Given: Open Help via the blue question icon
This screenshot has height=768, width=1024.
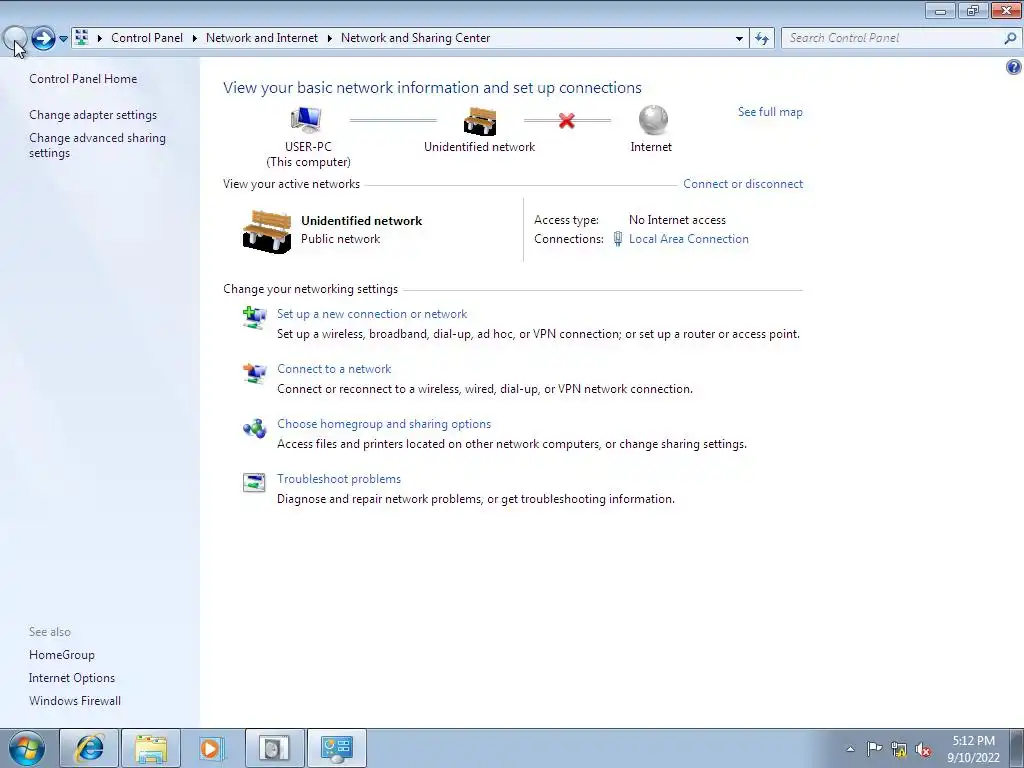Looking at the screenshot, I should (x=1014, y=67).
